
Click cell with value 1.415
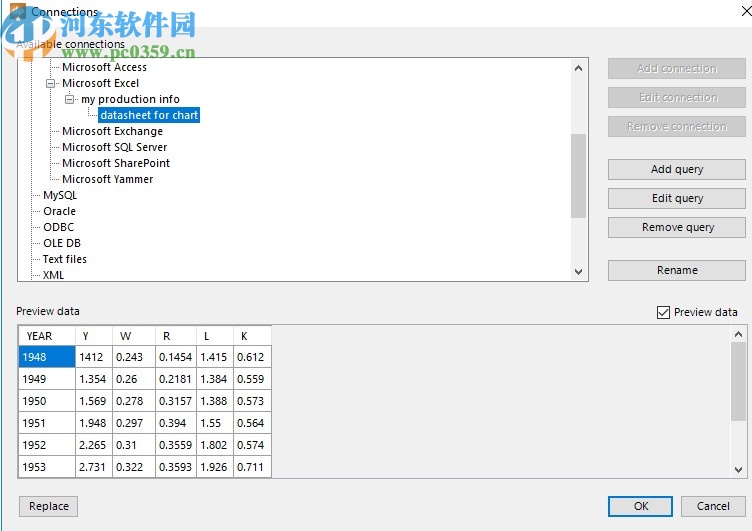tap(215, 357)
